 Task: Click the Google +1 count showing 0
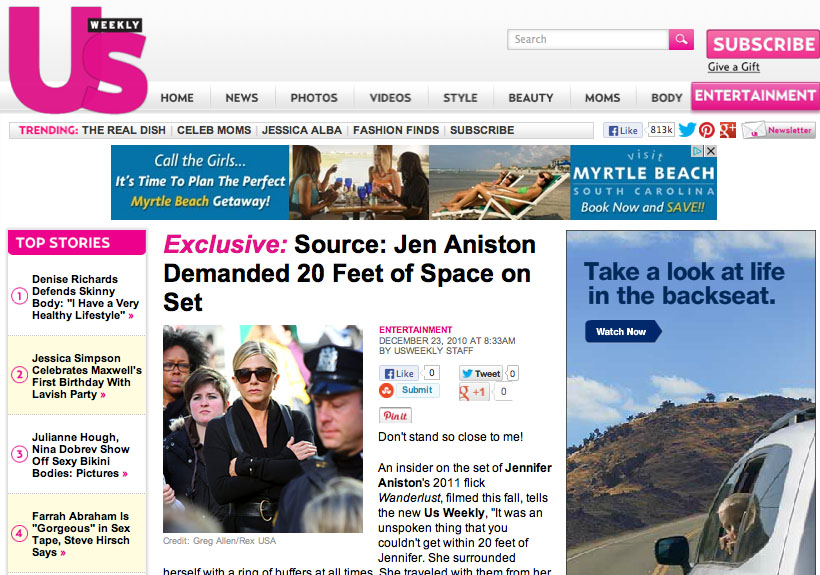[x=503, y=392]
